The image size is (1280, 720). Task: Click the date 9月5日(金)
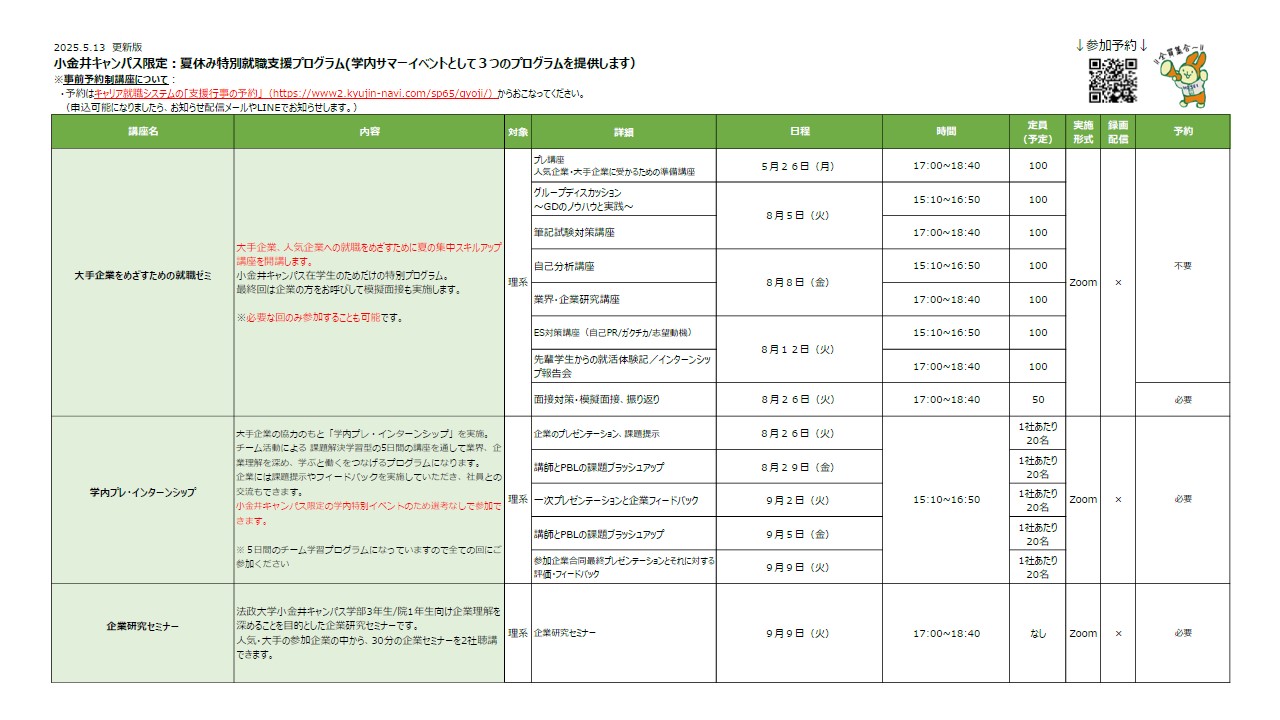[798, 534]
